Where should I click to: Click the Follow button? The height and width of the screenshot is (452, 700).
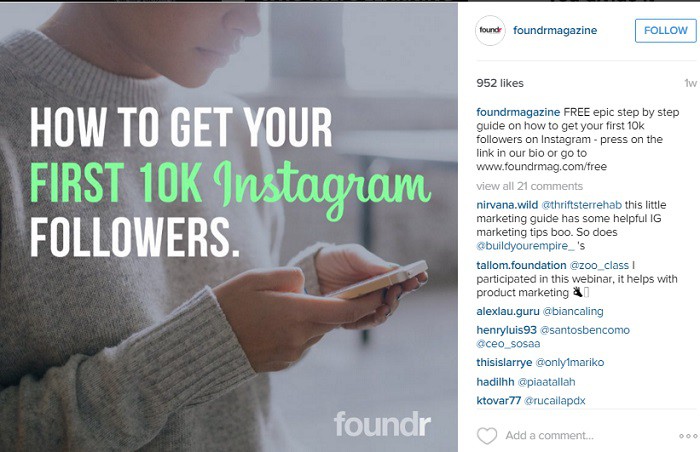665,31
